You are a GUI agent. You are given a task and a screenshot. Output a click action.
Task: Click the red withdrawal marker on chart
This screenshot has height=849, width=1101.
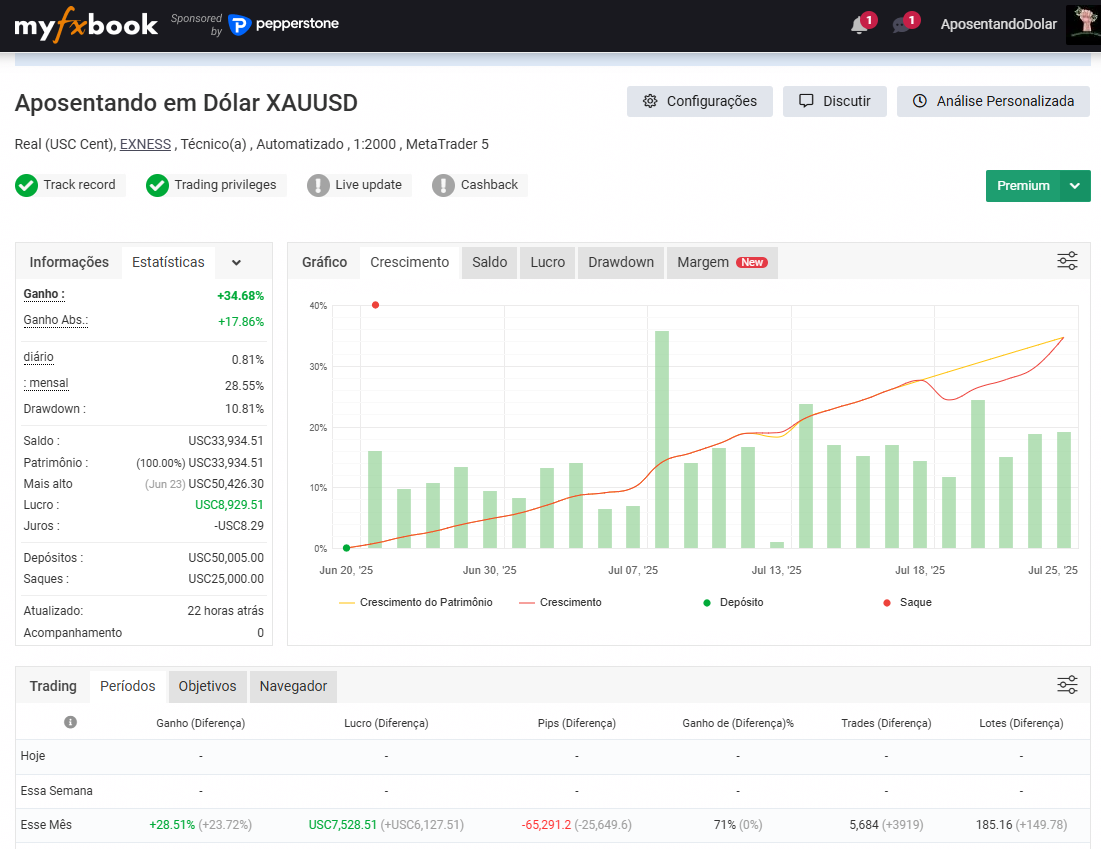click(376, 305)
